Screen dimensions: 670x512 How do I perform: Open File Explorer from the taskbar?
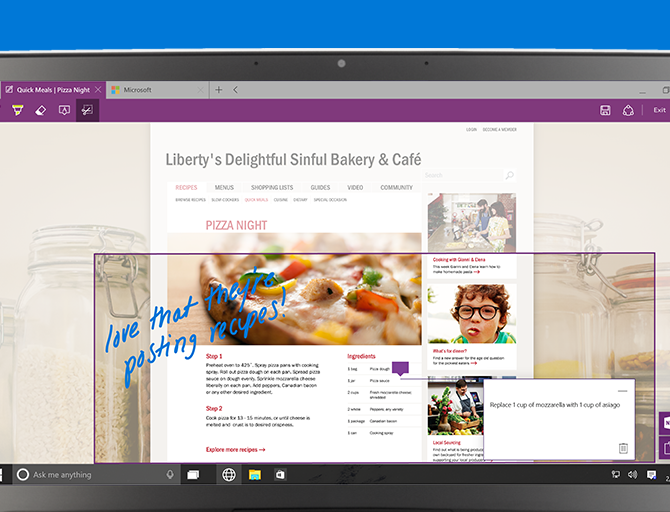coord(255,475)
